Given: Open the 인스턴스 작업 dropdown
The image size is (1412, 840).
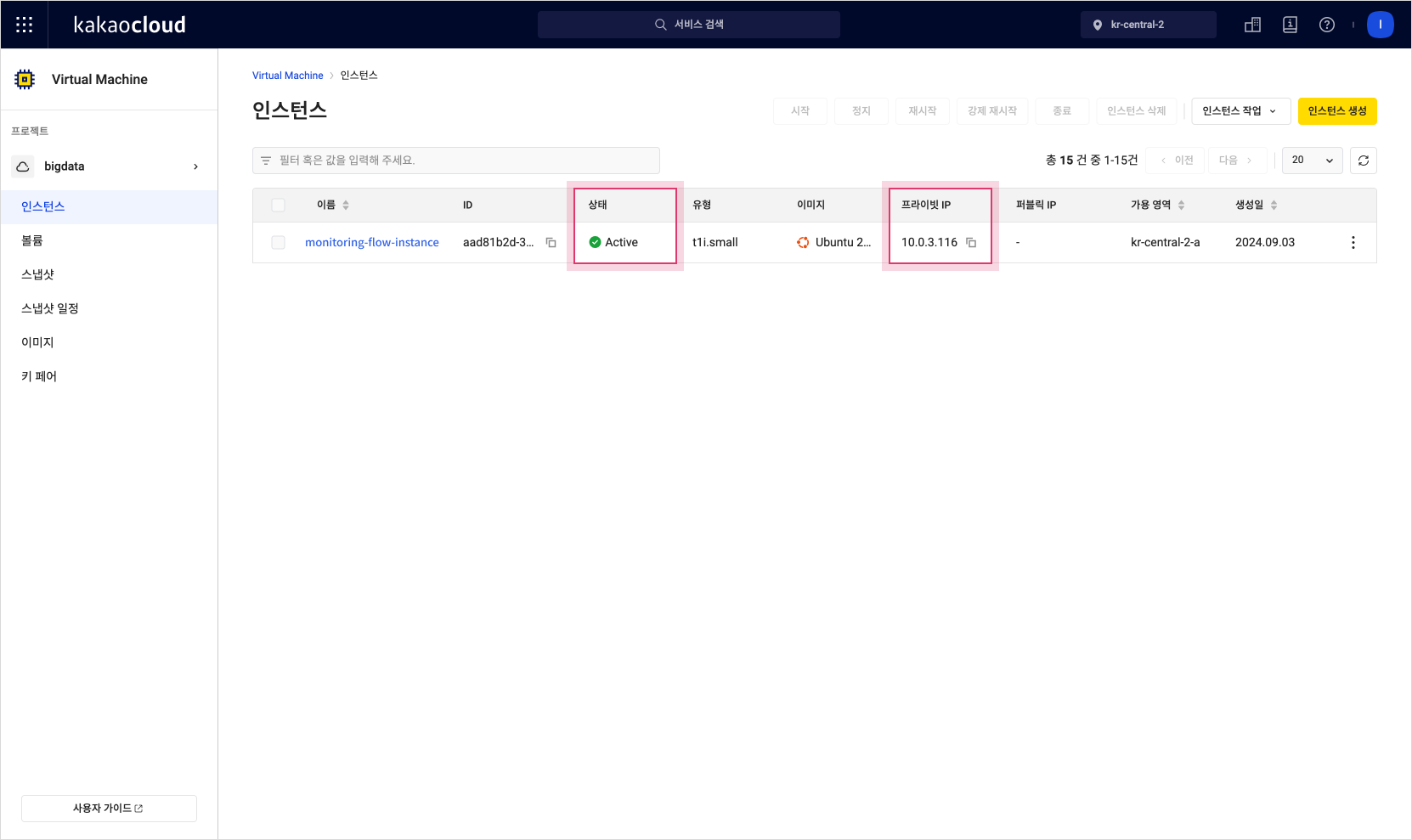Looking at the screenshot, I should (1241, 111).
